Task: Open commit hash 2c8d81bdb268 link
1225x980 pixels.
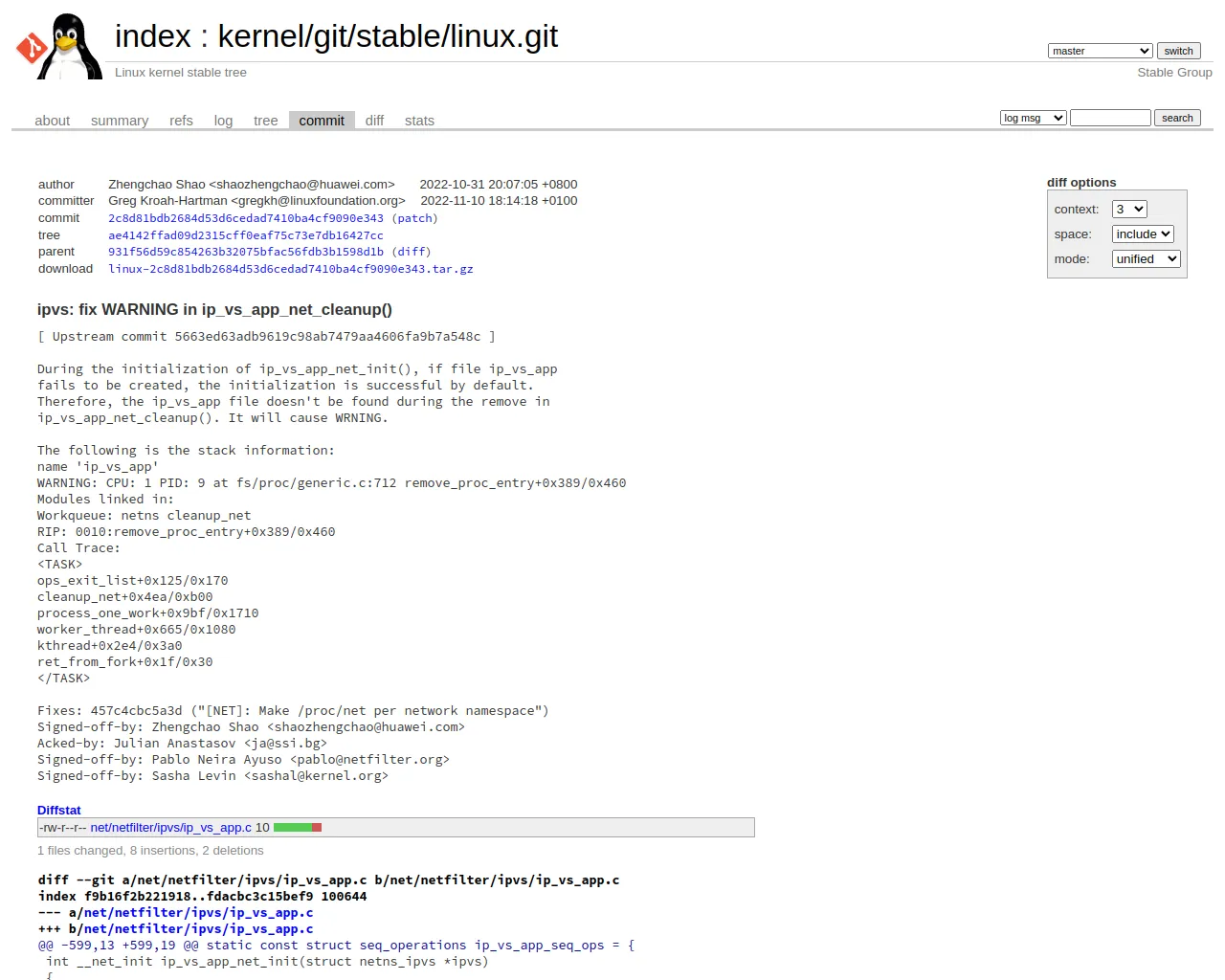Action: click(246, 218)
